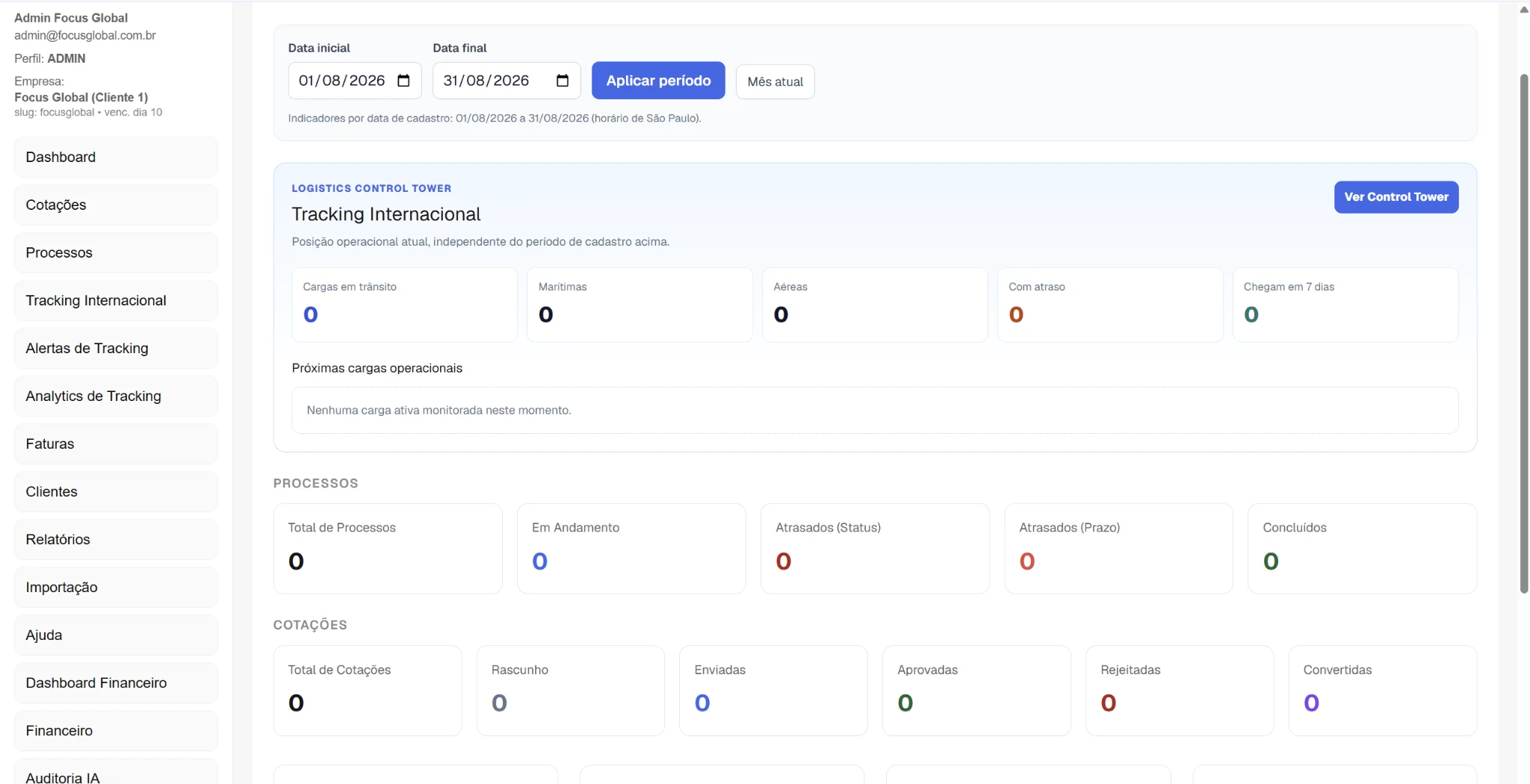Open calendar picker icon in Data inicial
The height and width of the screenshot is (784, 1530).
[403, 81]
